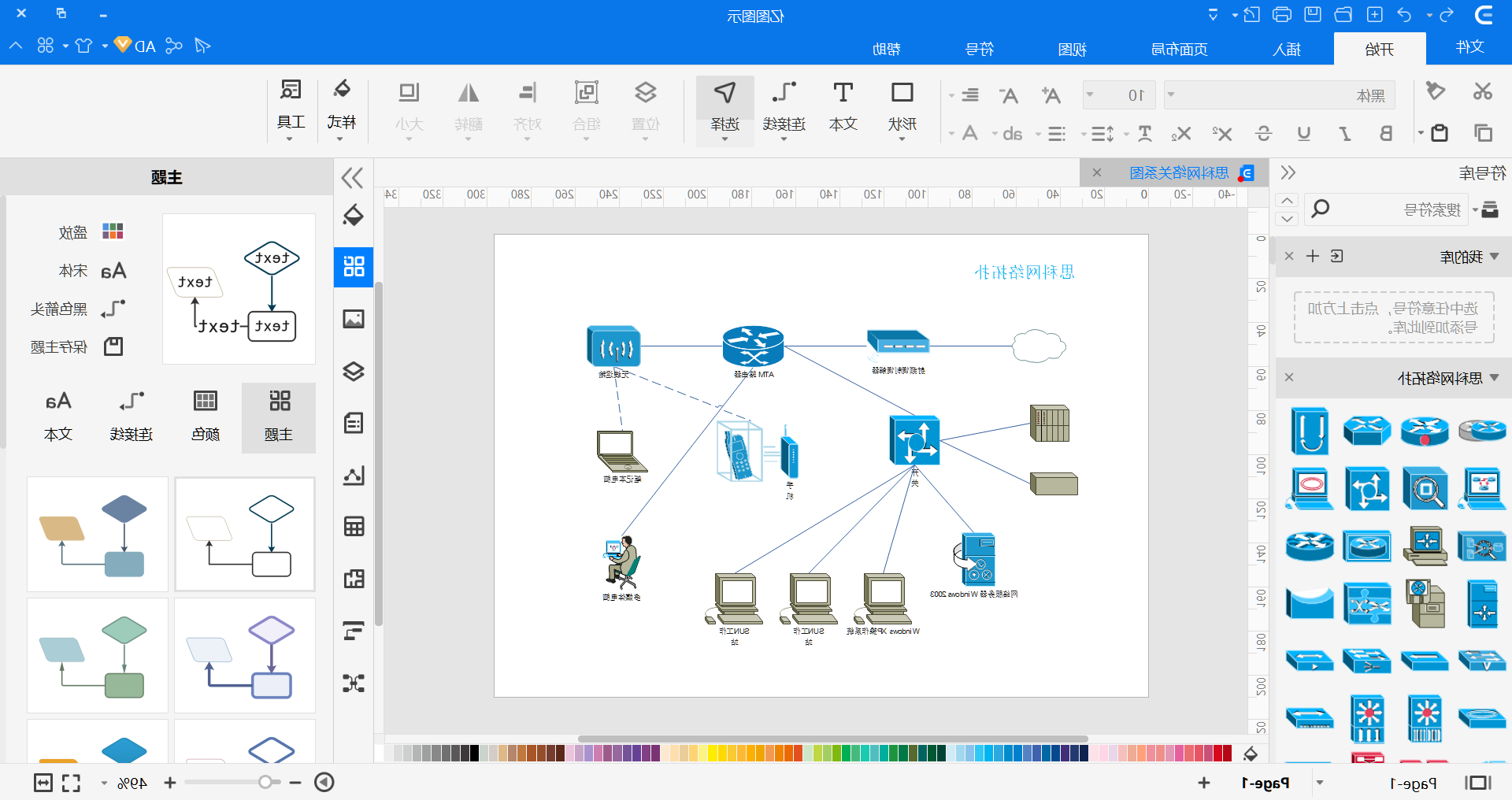Click the Undo arrow in title bar
Screen dimensions: 1512x800
coord(1404,15)
